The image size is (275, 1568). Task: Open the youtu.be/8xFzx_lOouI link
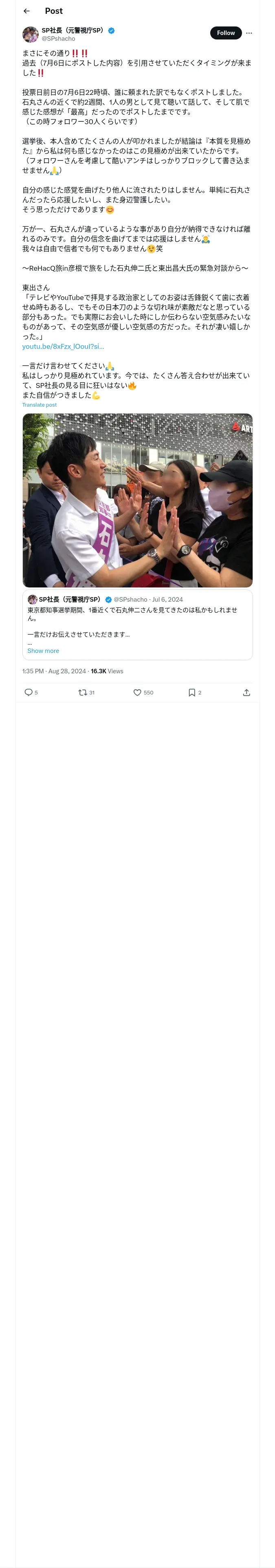click(x=63, y=346)
